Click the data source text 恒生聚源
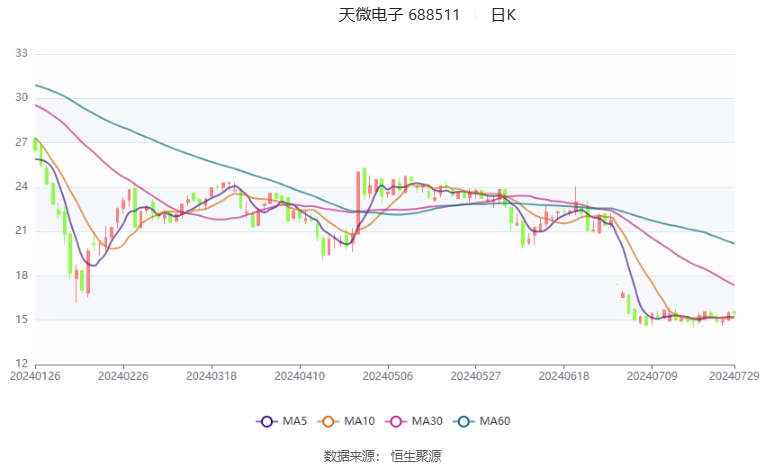This screenshot has height=465, width=765. (x=416, y=456)
